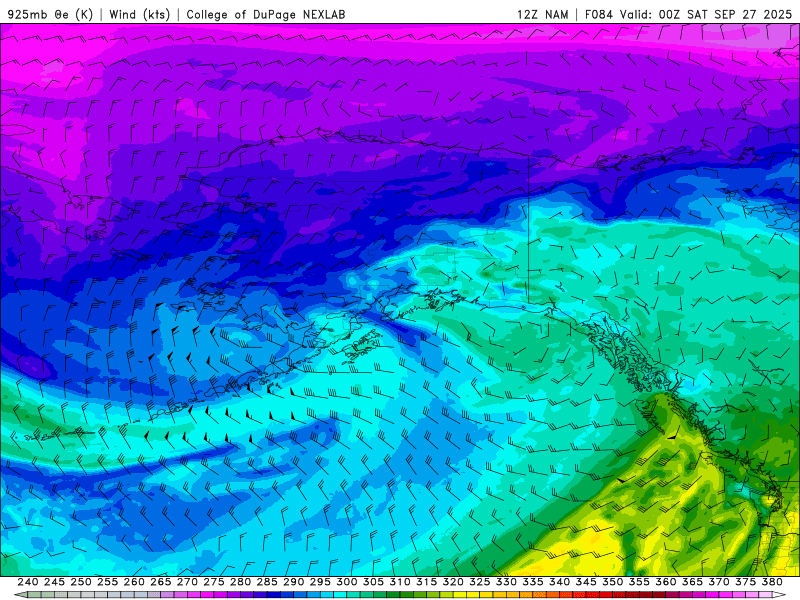Viewport: 800px width, 600px height.
Task: Click the 'Valid: 00Z SAT SEP 27 2025' text
Action: (x=706, y=14)
